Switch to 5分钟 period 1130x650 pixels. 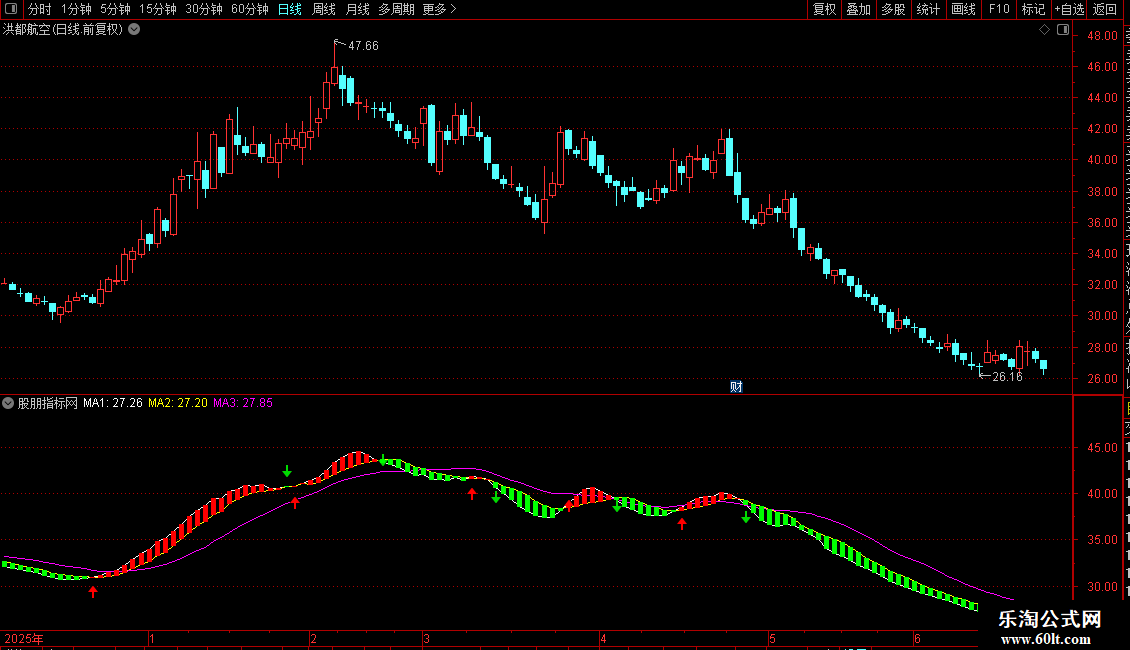115,9
